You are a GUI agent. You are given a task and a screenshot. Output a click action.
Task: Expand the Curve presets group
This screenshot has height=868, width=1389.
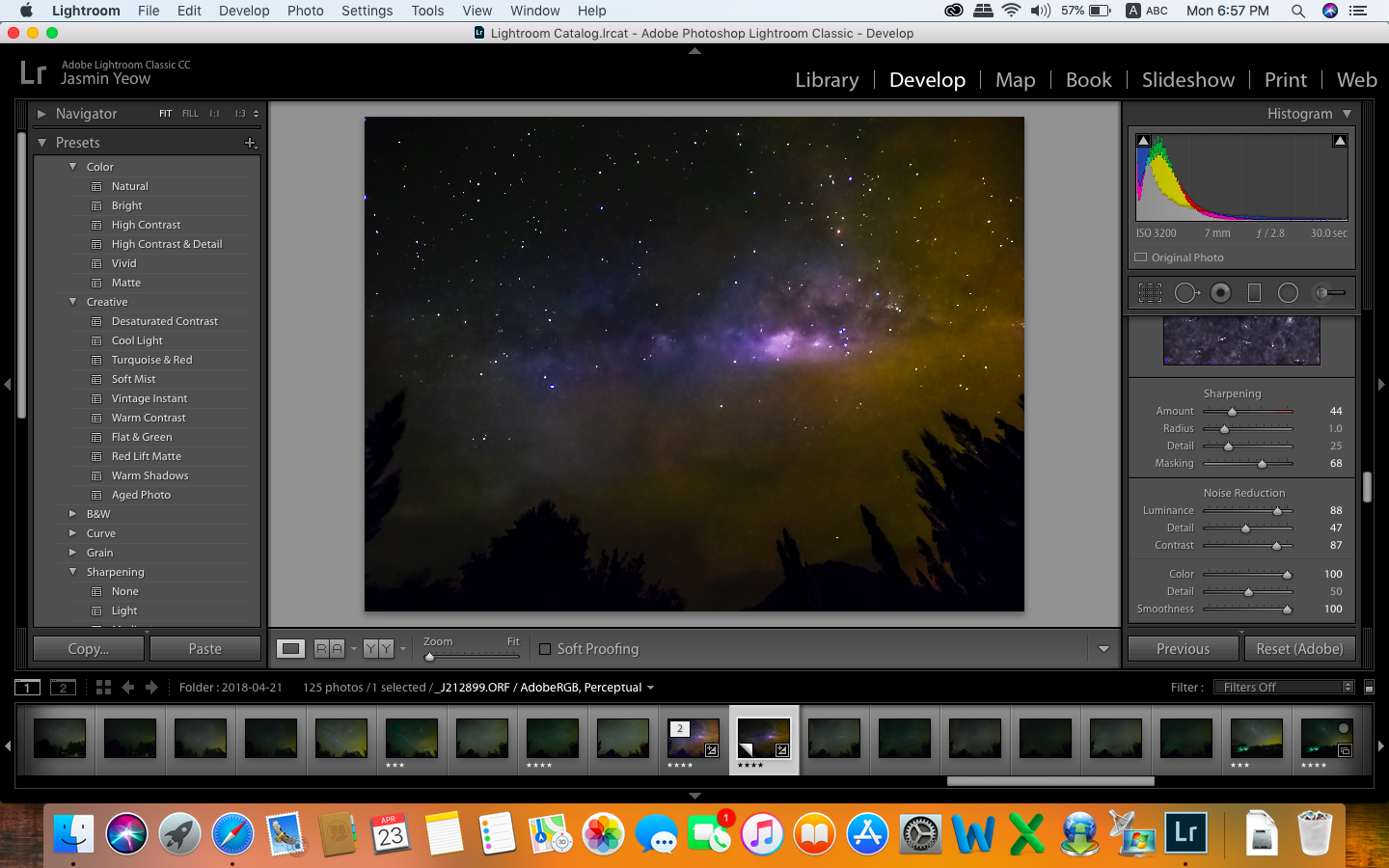pos(72,533)
